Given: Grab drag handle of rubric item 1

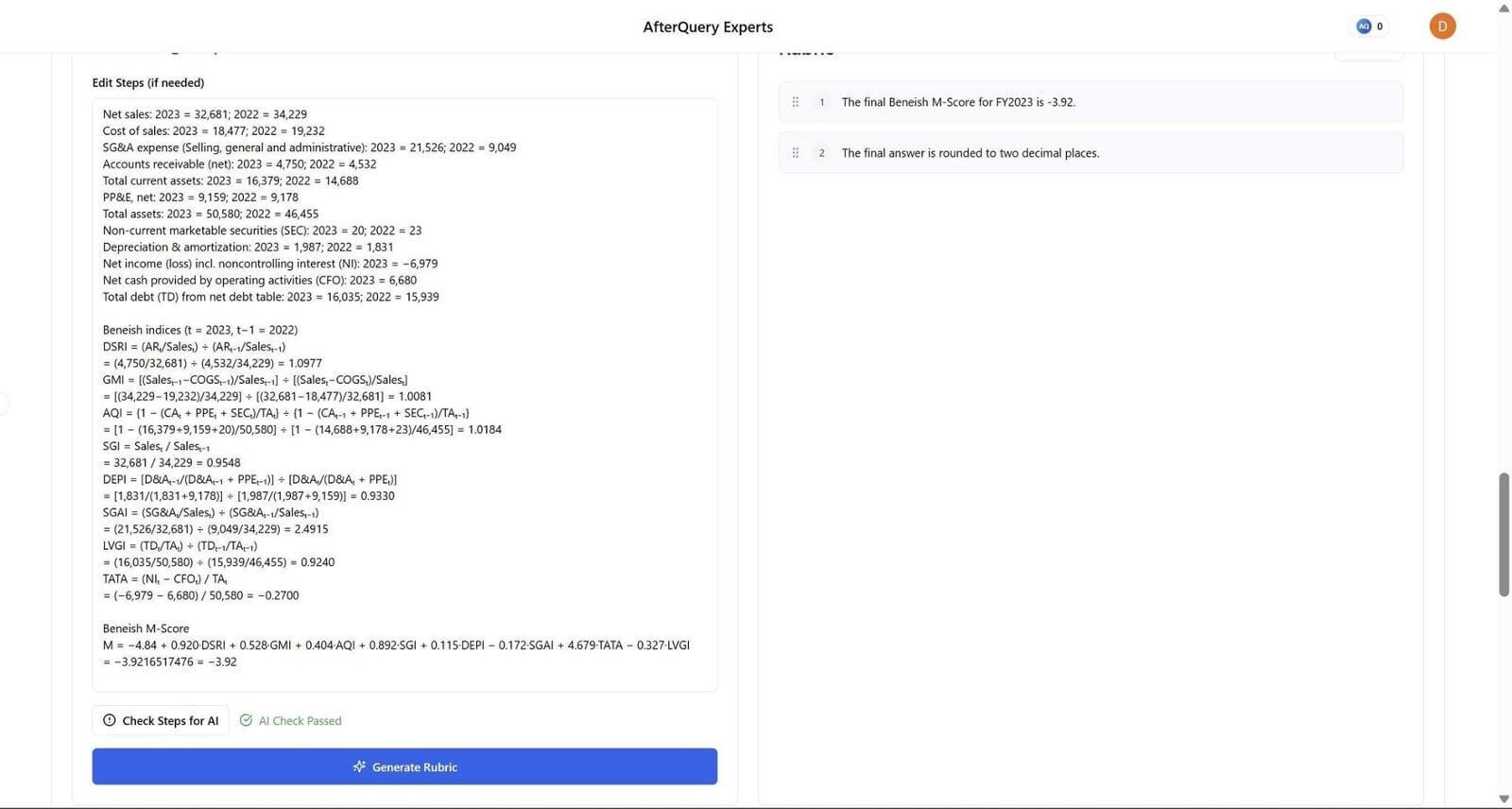Looking at the screenshot, I should [x=795, y=102].
